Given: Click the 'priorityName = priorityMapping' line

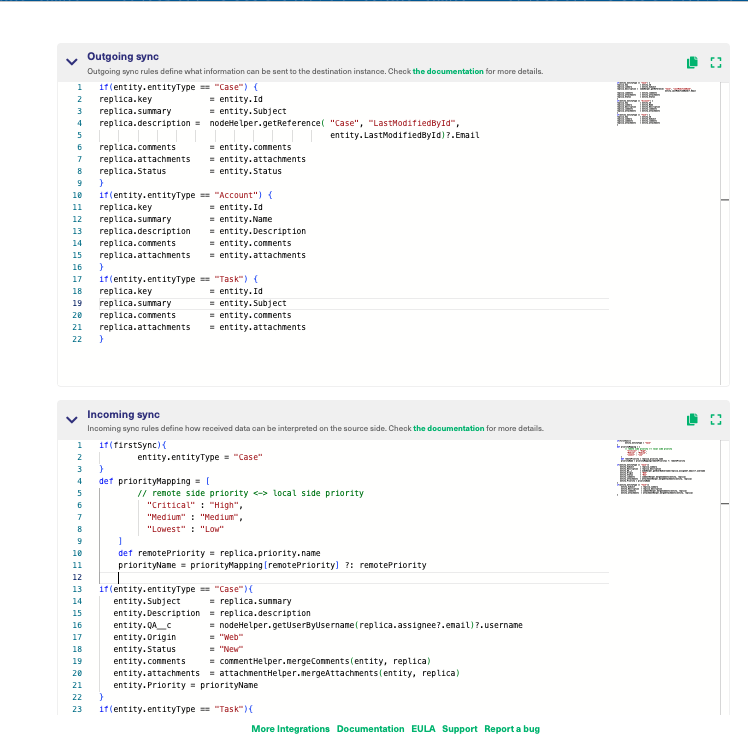Looking at the screenshot, I should [x=272, y=565].
